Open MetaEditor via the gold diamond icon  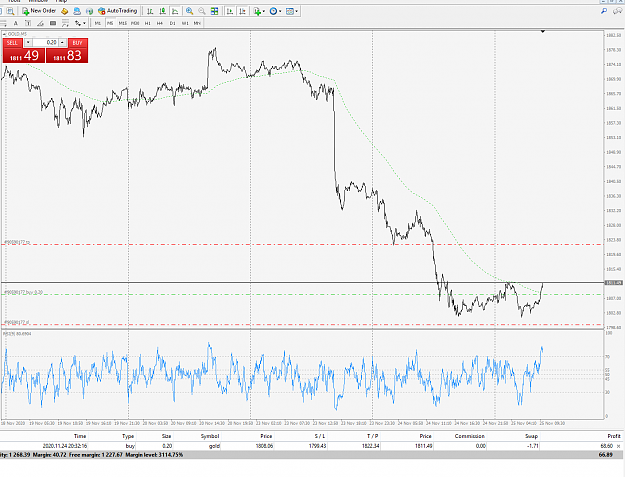point(65,11)
